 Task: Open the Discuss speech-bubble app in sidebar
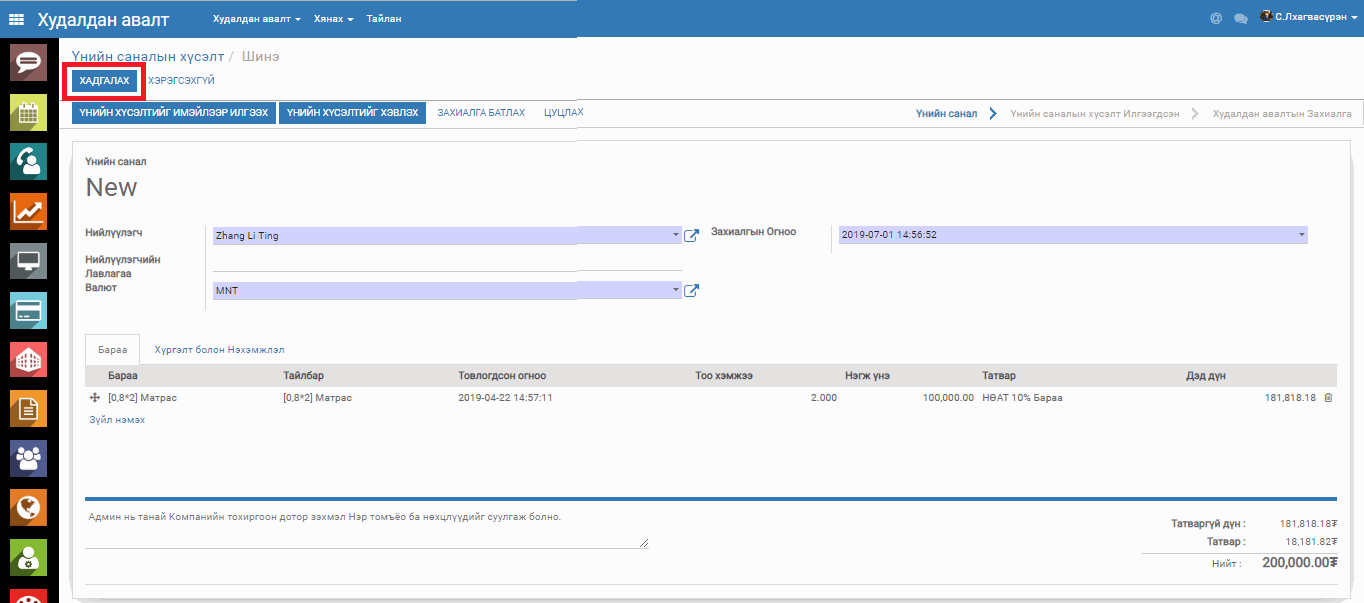point(28,62)
